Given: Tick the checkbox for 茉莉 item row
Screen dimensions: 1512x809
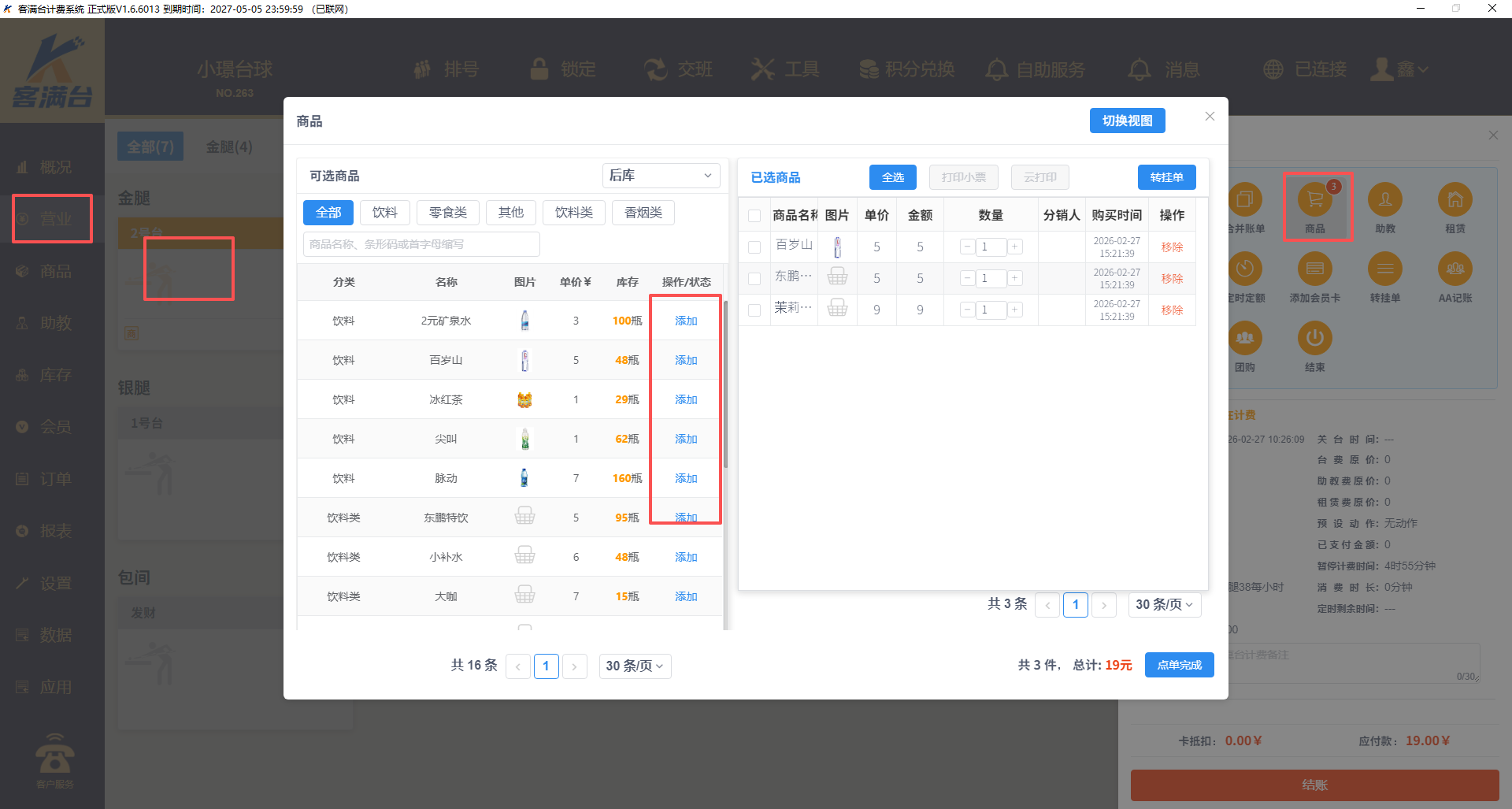Looking at the screenshot, I should (x=754, y=310).
